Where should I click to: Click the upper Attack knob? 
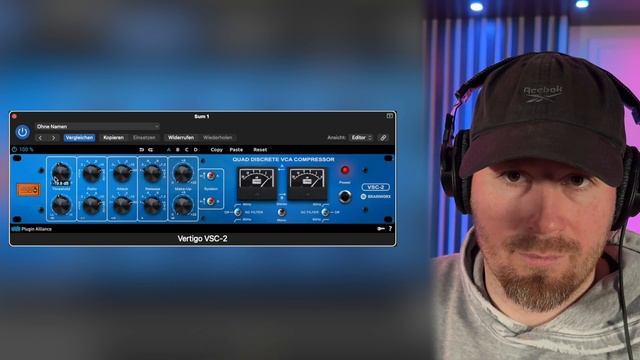(x=122, y=174)
